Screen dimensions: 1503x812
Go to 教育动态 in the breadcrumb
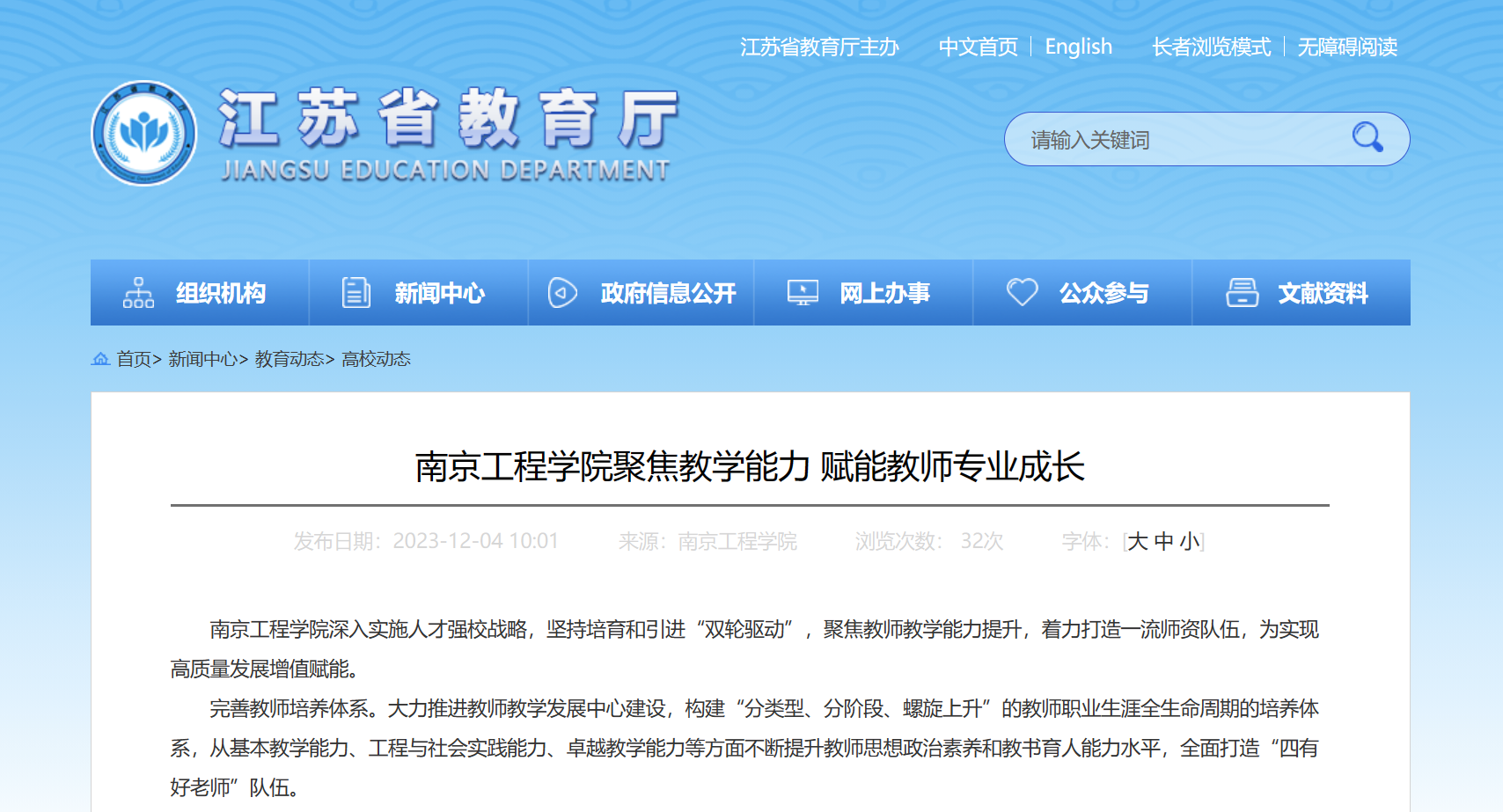pos(289,359)
